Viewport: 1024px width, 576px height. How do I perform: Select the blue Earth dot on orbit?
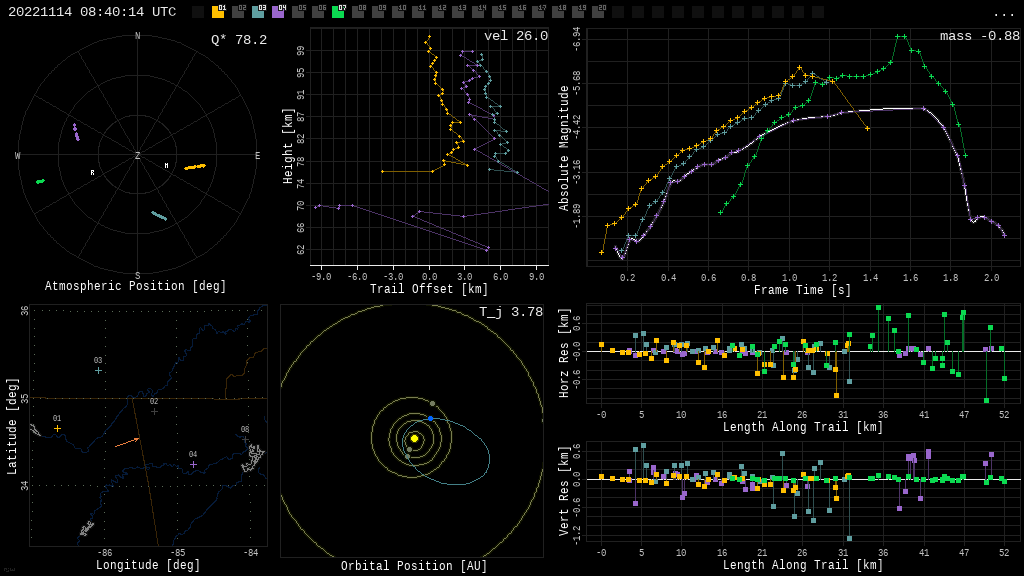[x=431, y=418]
